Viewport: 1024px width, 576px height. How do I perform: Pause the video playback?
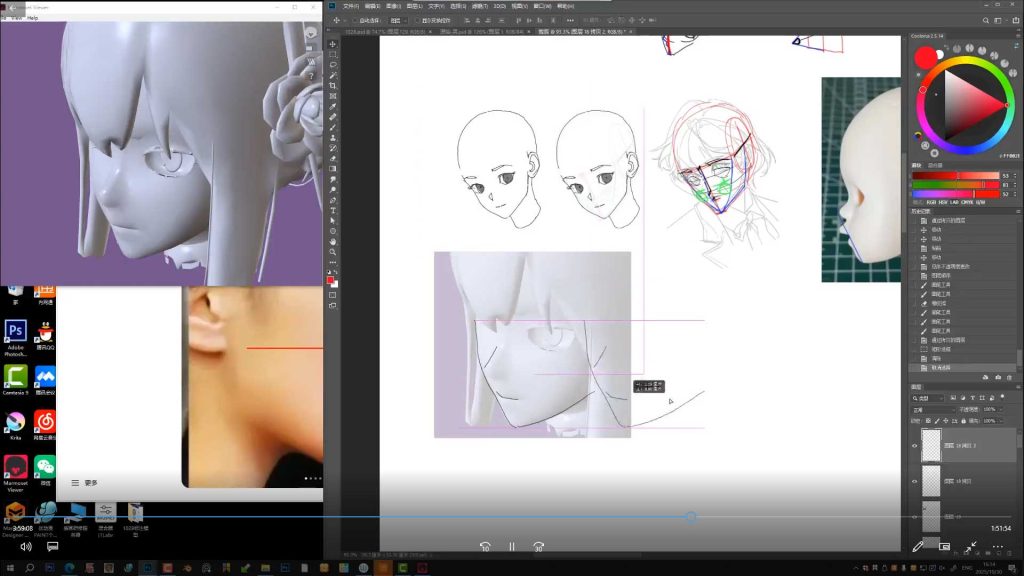512,547
